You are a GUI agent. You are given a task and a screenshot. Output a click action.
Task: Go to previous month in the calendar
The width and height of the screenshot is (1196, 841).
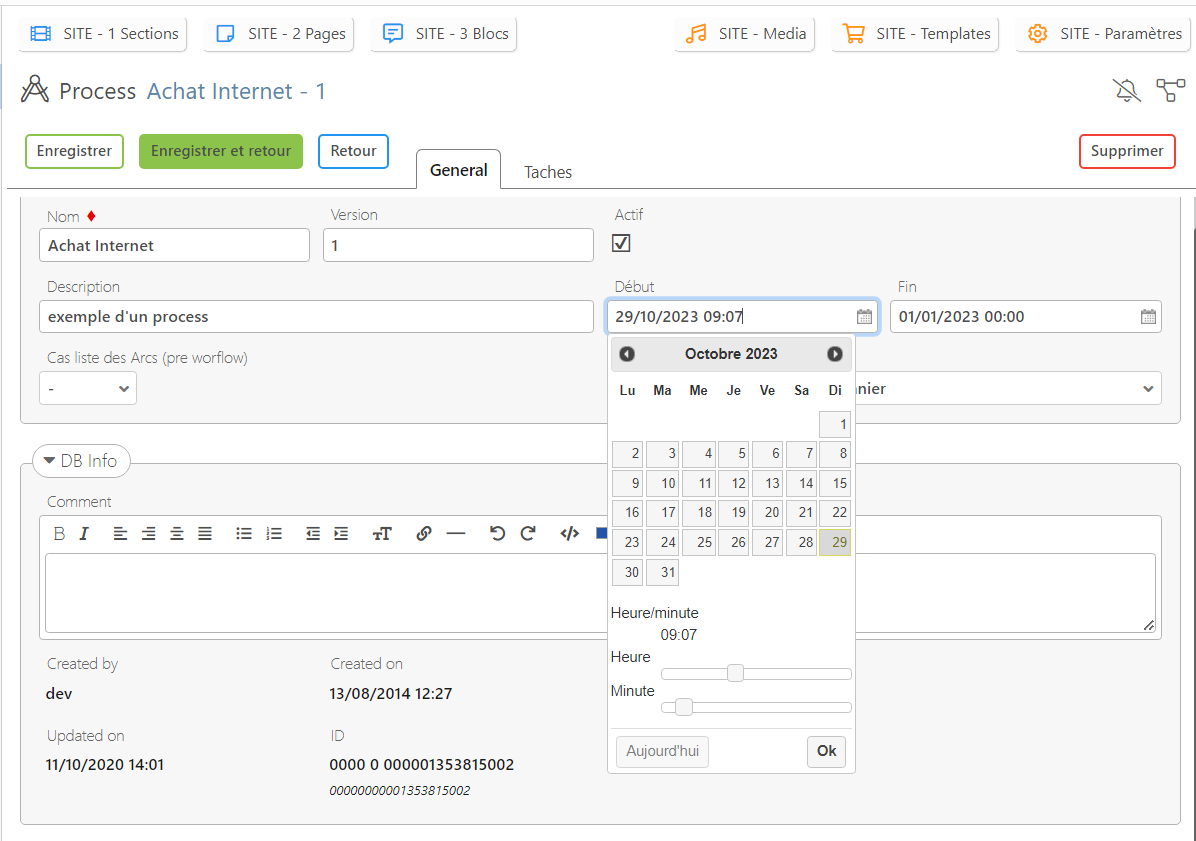coord(627,354)
